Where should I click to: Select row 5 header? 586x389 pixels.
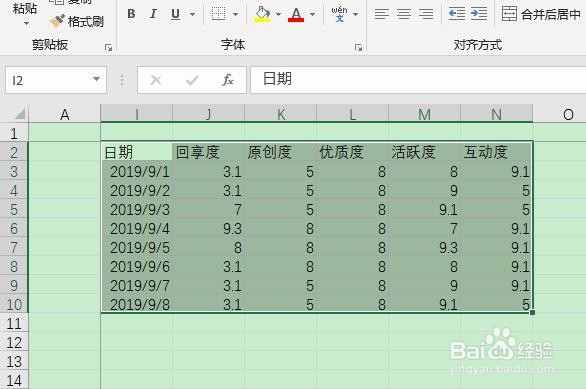tap(14, 209)
